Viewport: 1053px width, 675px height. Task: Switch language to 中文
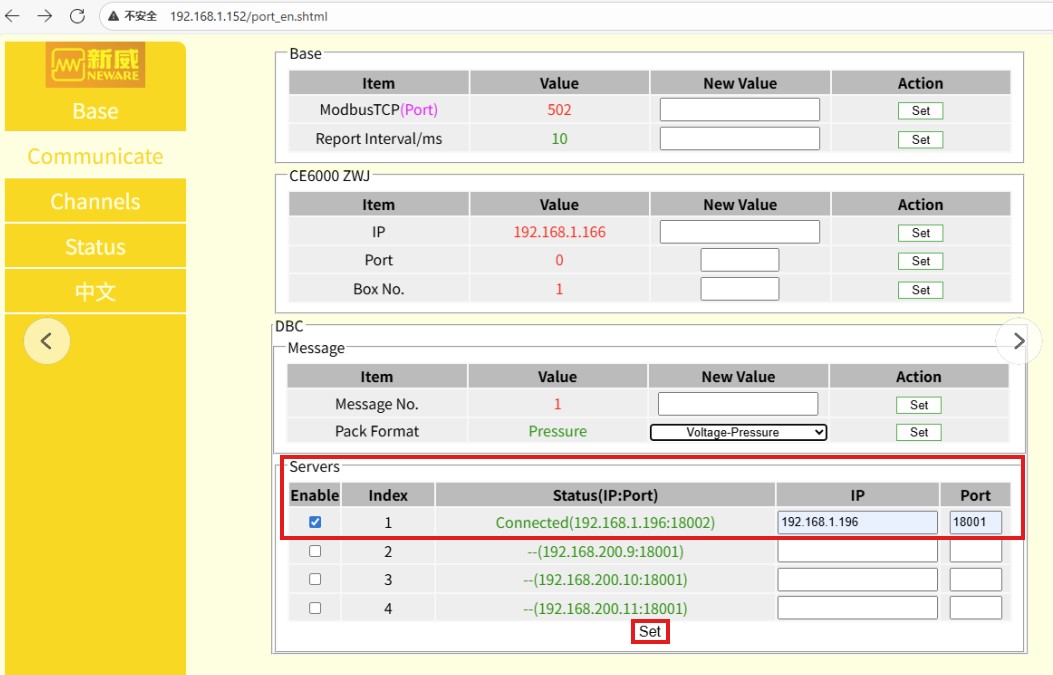tap(95, 292)
